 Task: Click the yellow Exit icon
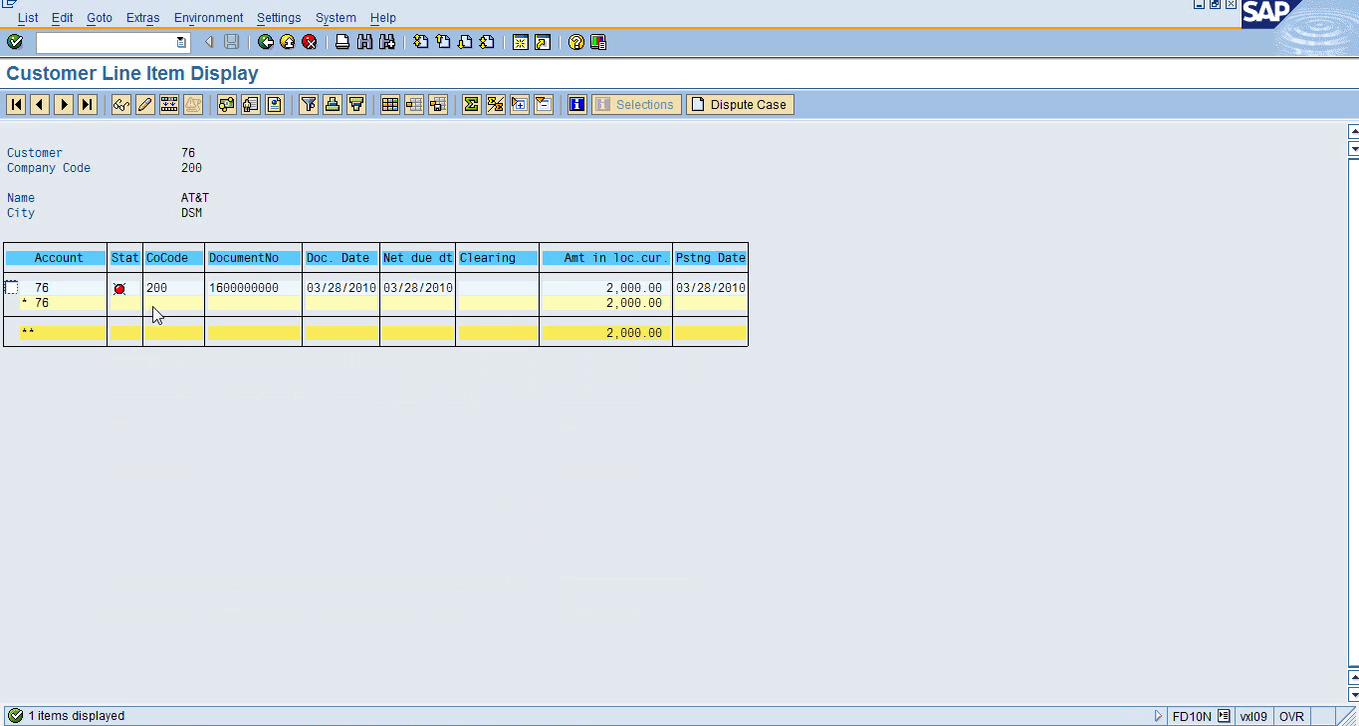click(x=287, y=42)
